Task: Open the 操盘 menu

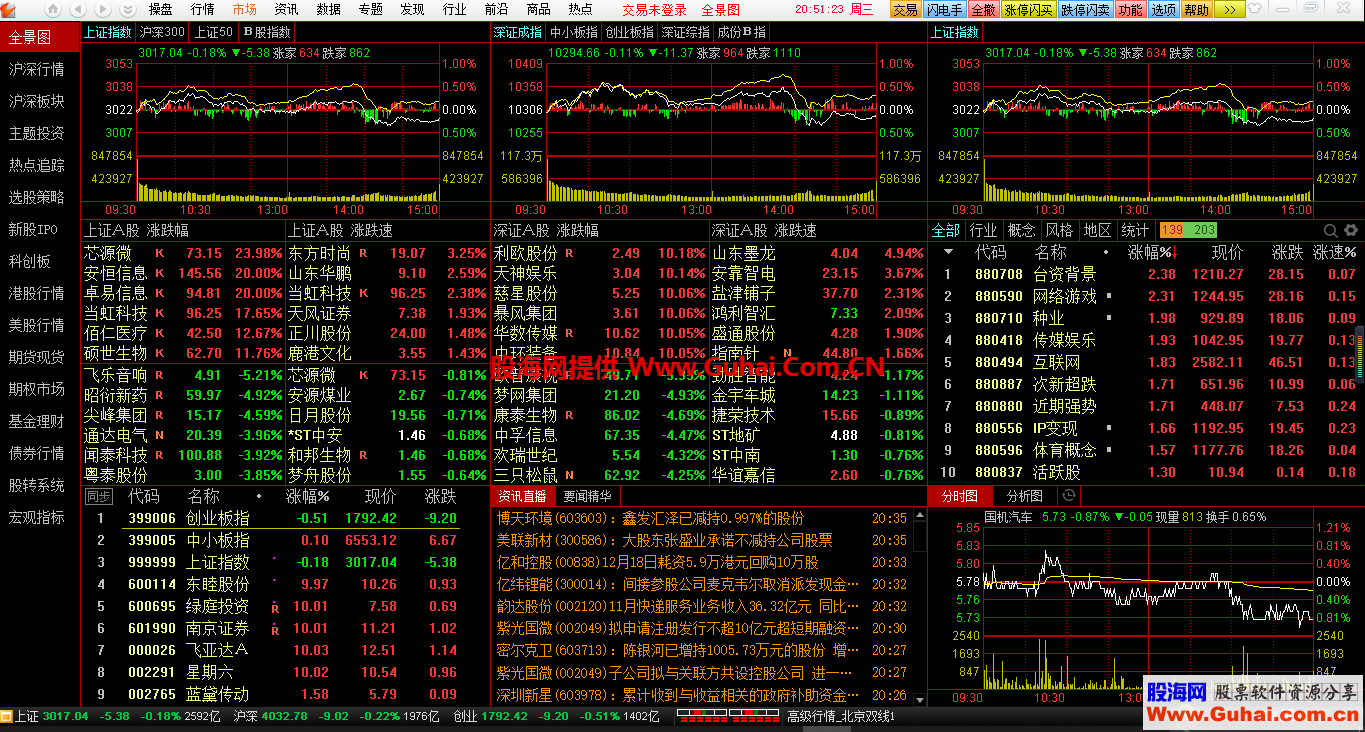Action: click(160, 9)
